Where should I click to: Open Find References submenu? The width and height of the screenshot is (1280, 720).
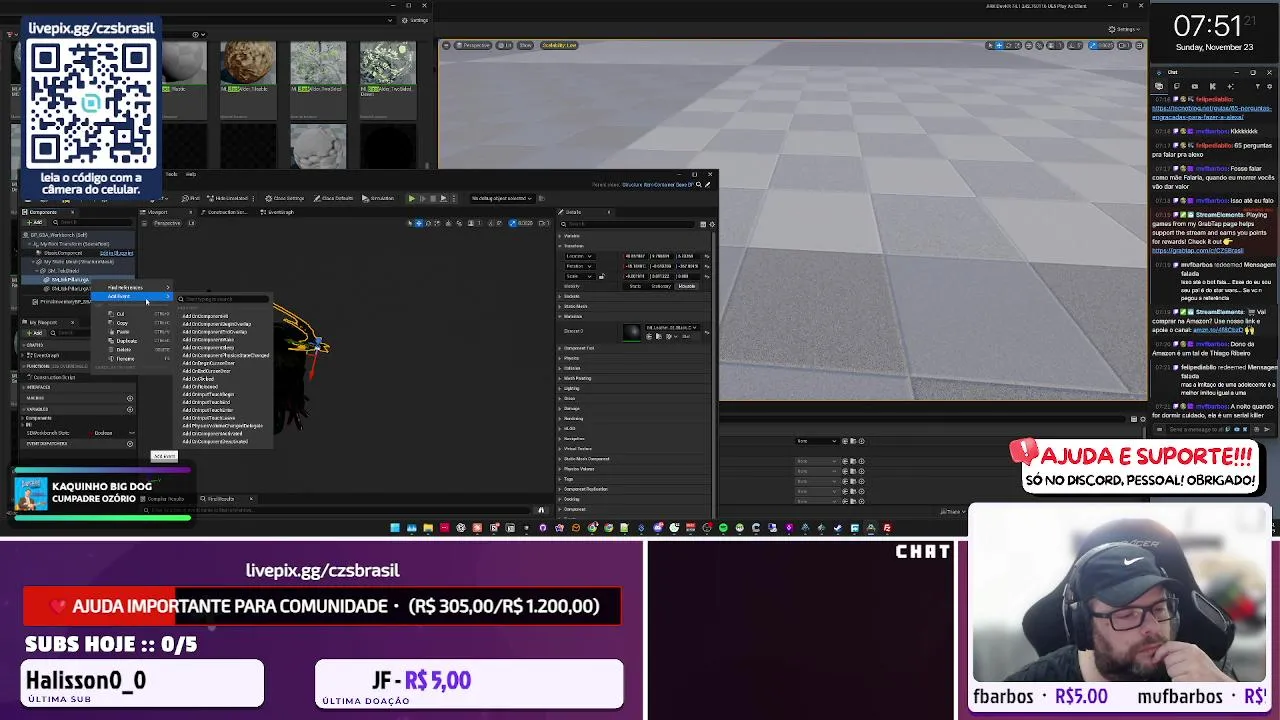(133, 287)
